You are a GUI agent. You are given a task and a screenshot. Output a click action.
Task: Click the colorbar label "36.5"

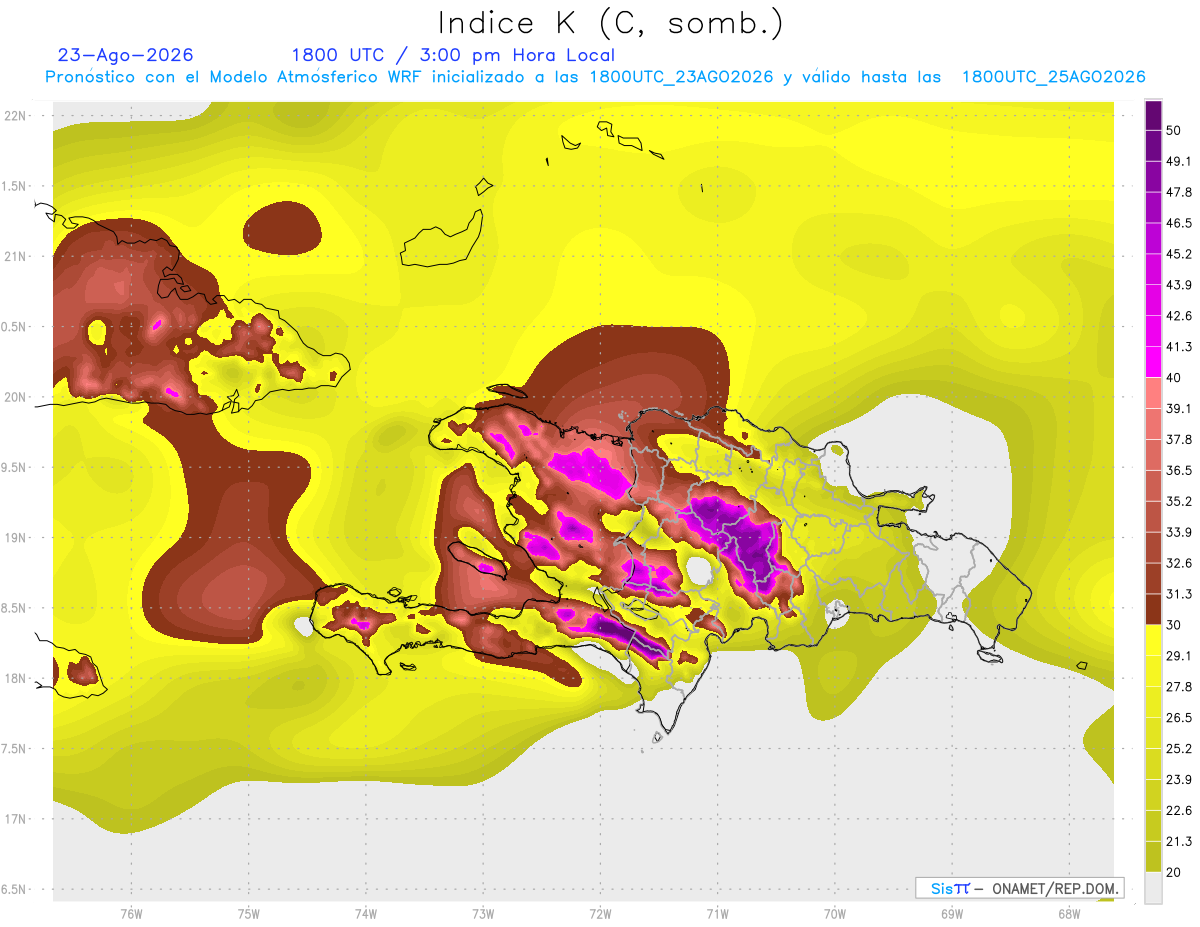[x=1178, y=470]
